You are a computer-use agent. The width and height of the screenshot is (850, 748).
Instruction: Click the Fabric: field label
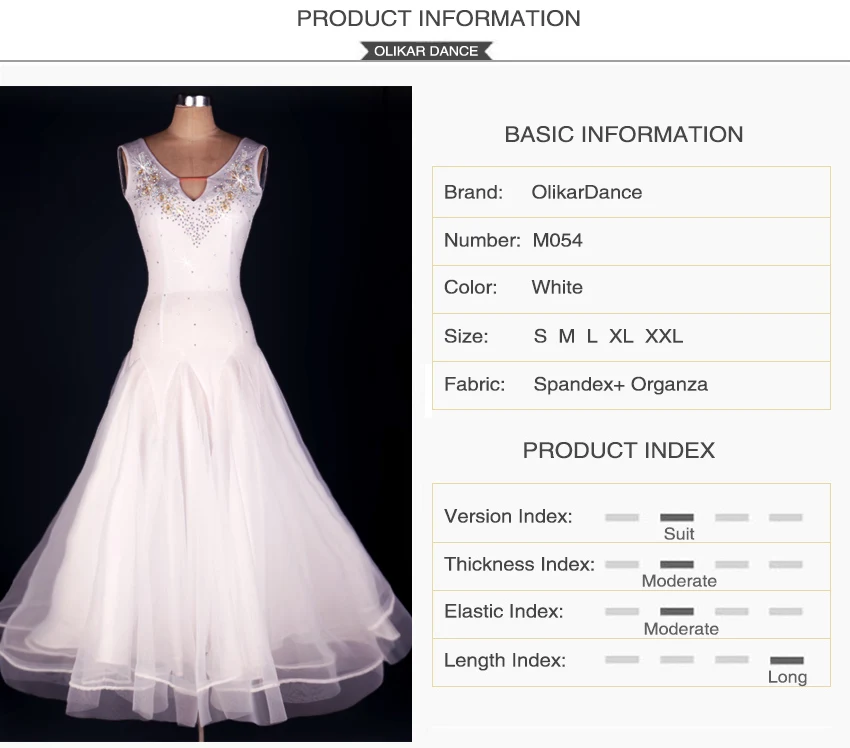pyautogui.click(x=474, y=384)
